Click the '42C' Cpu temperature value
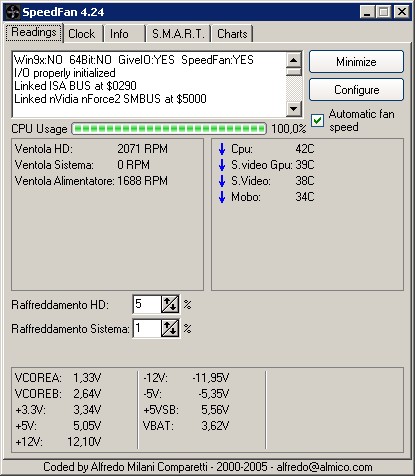The width and height of the screenshot is (415, 476). [x=305, y=149]
